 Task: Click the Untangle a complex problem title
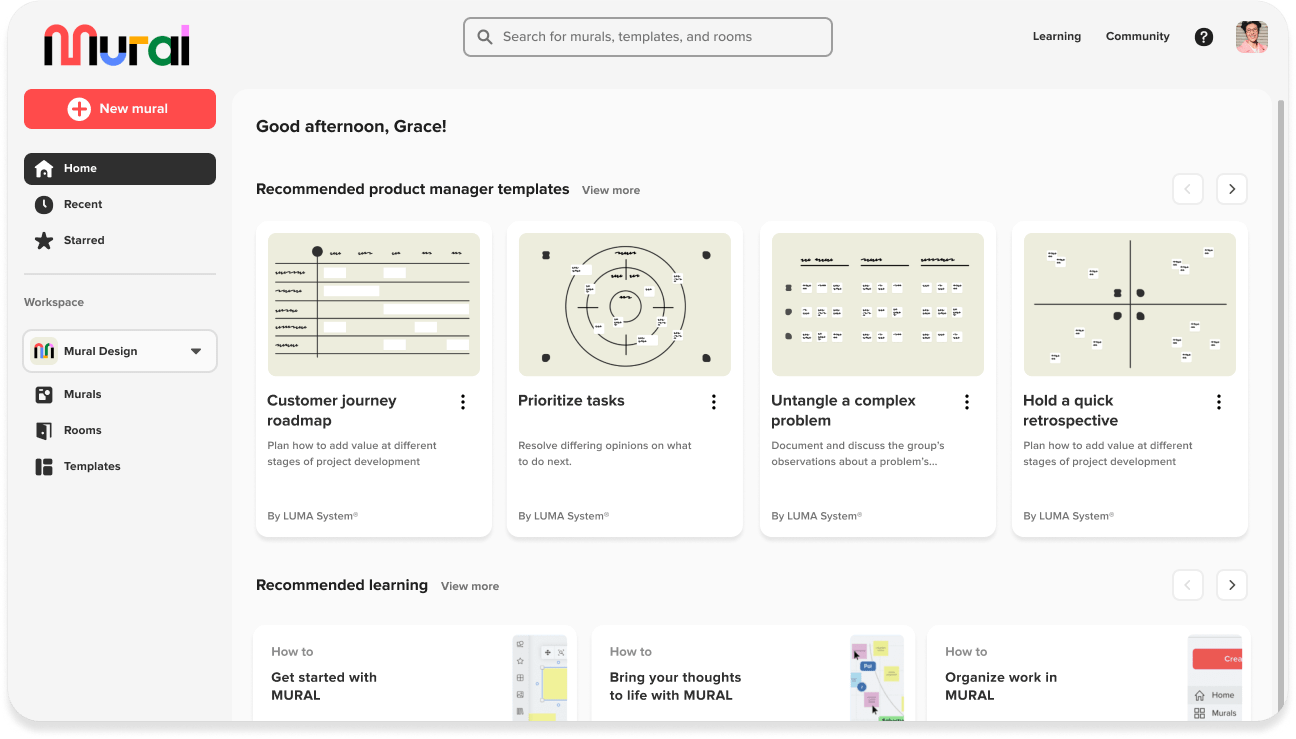843,411
